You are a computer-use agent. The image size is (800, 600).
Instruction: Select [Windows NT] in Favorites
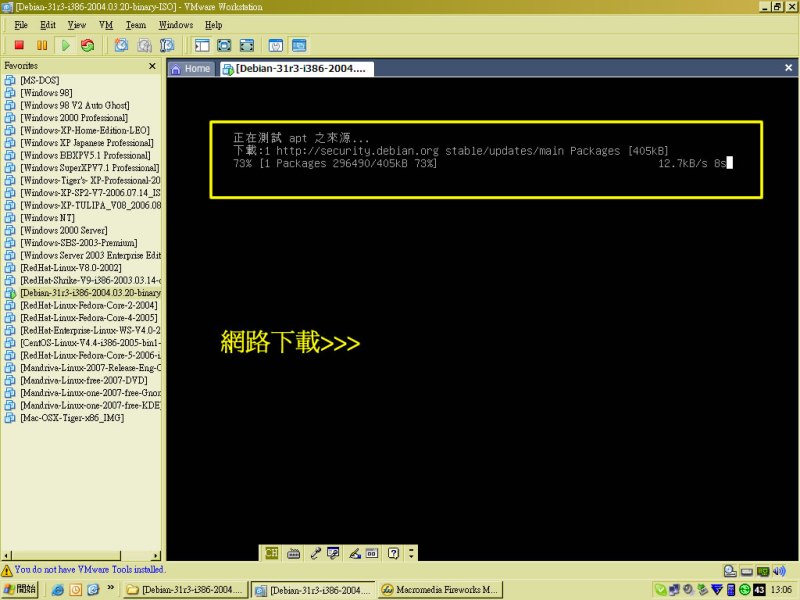(x=47, y=218)
